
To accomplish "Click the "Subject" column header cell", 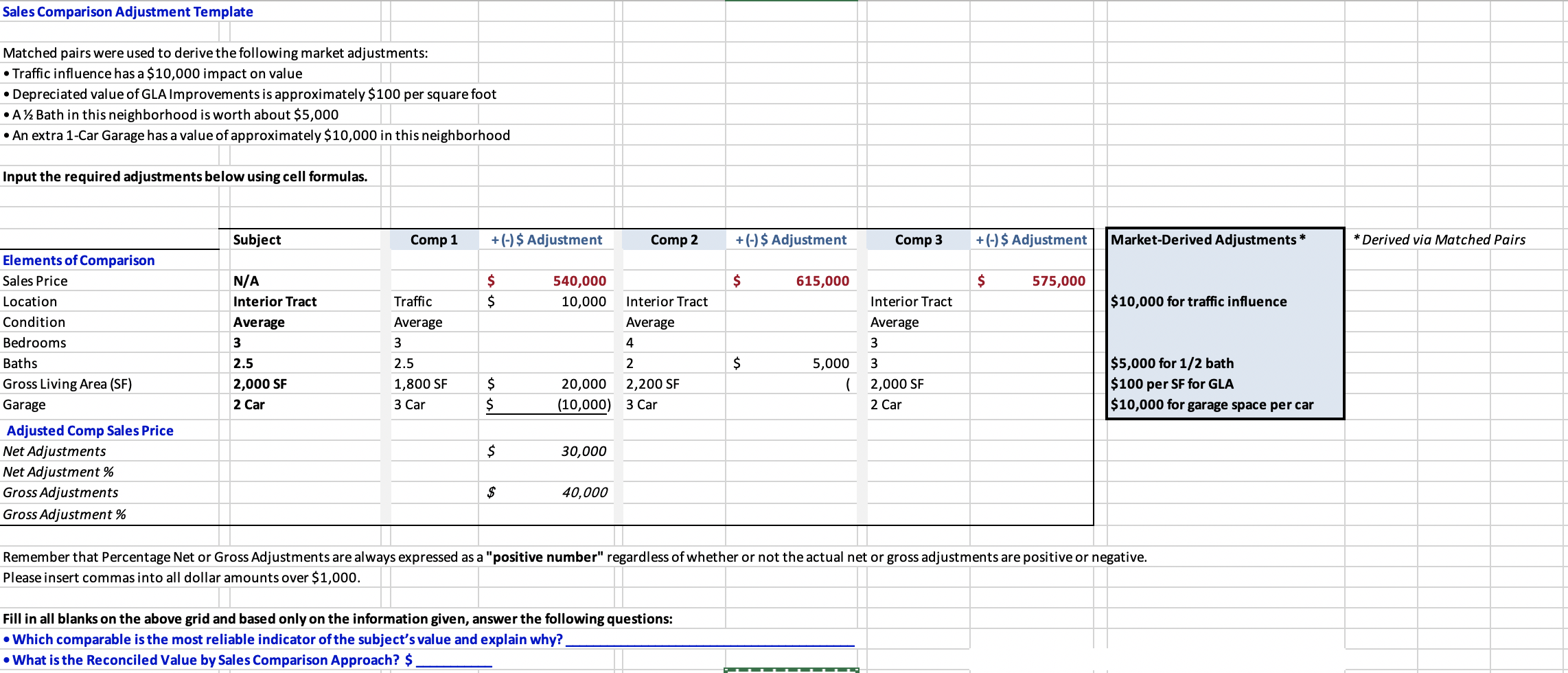I will click(x=305, y=239).
